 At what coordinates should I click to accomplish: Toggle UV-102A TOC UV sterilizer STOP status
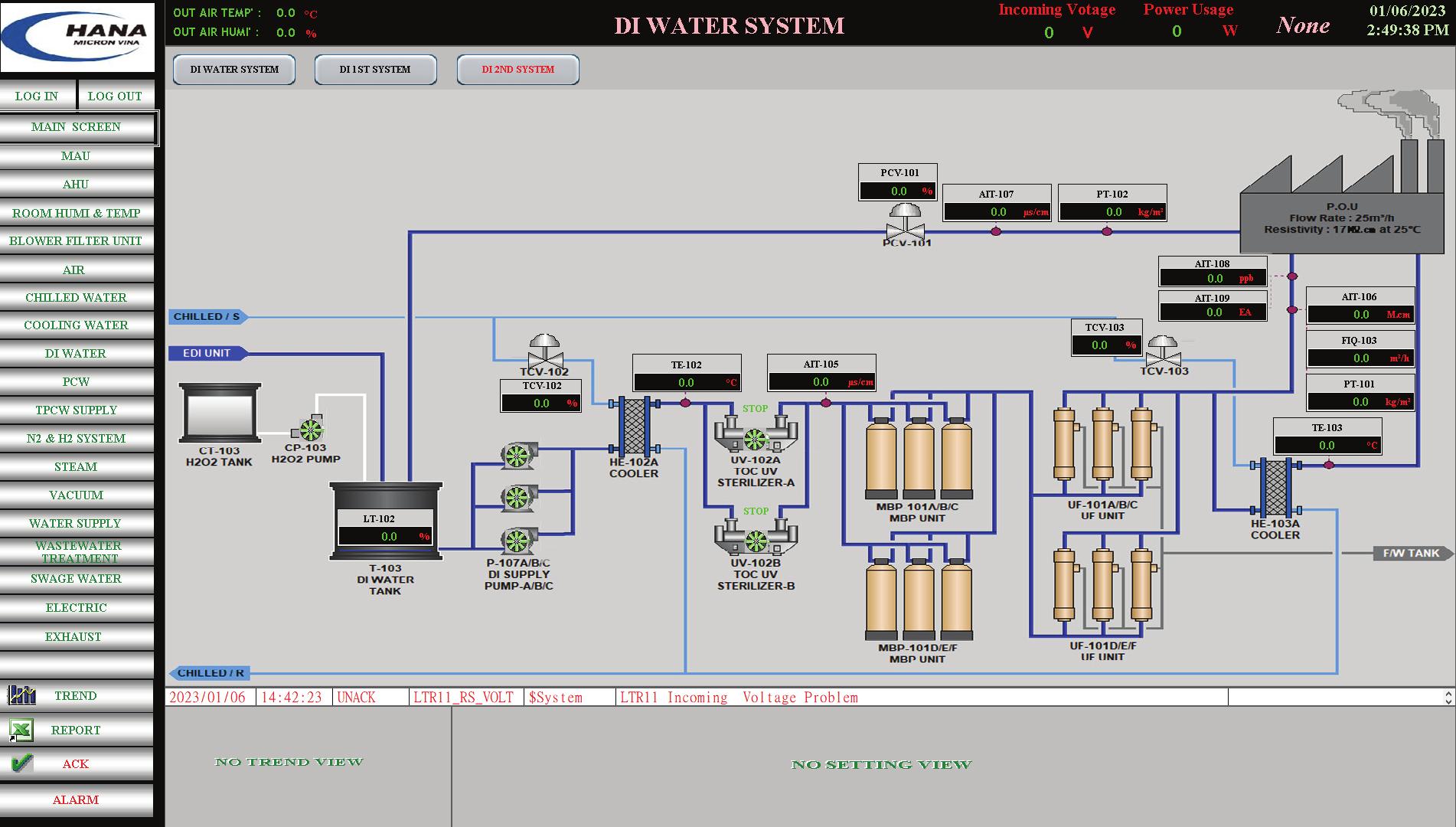coord(755,408)
